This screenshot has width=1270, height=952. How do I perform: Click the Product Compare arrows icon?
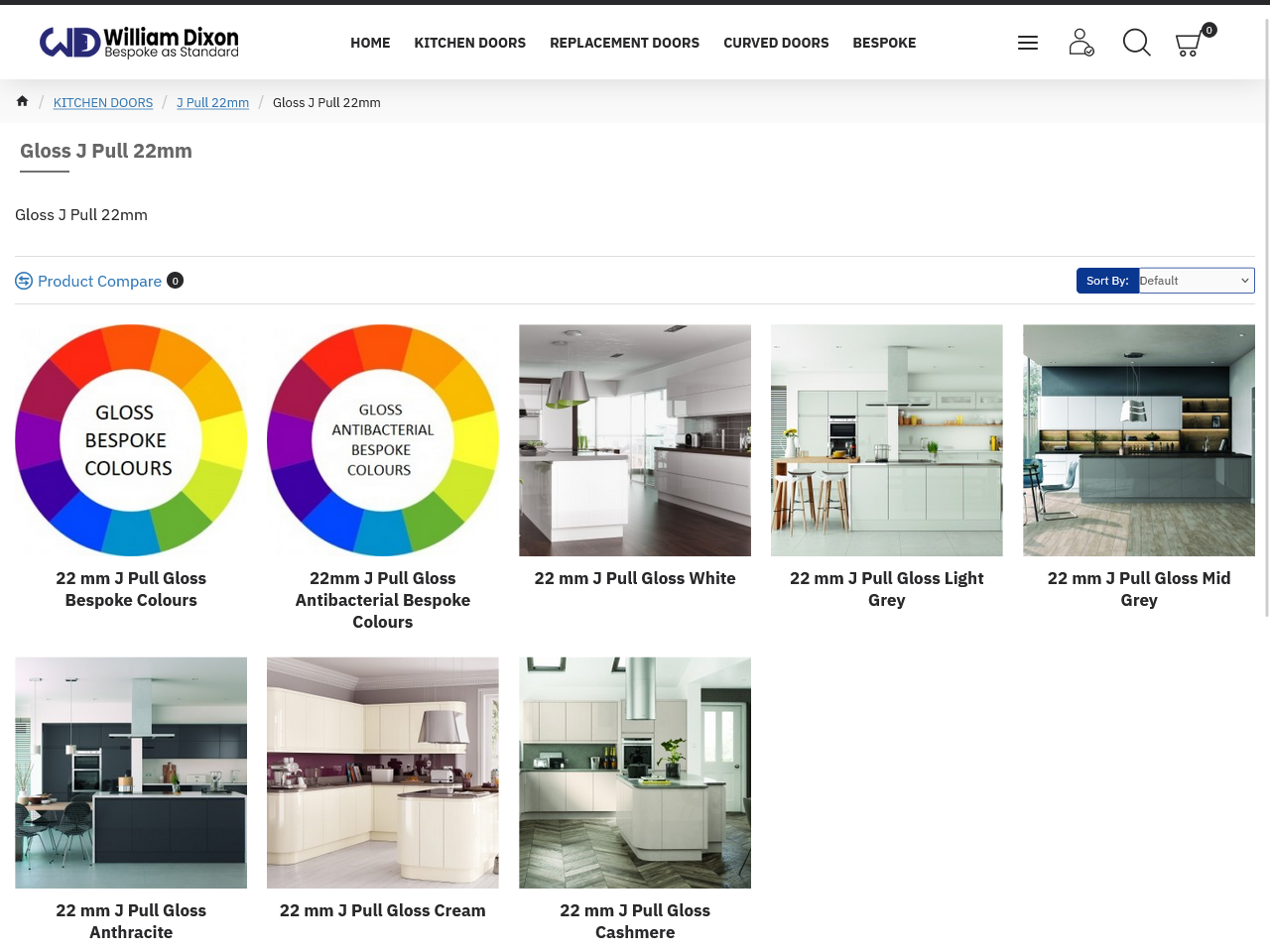click(24, 282)
